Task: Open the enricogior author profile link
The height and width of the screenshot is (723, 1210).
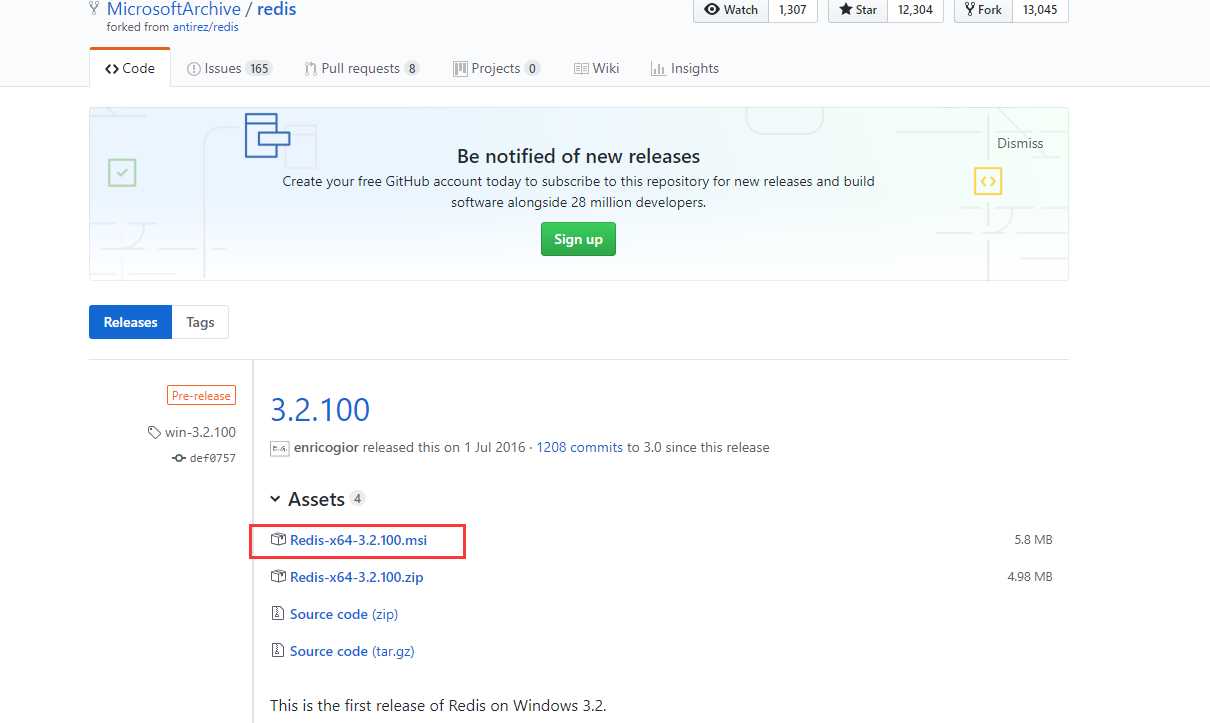Action: click(x=327, y=447)
